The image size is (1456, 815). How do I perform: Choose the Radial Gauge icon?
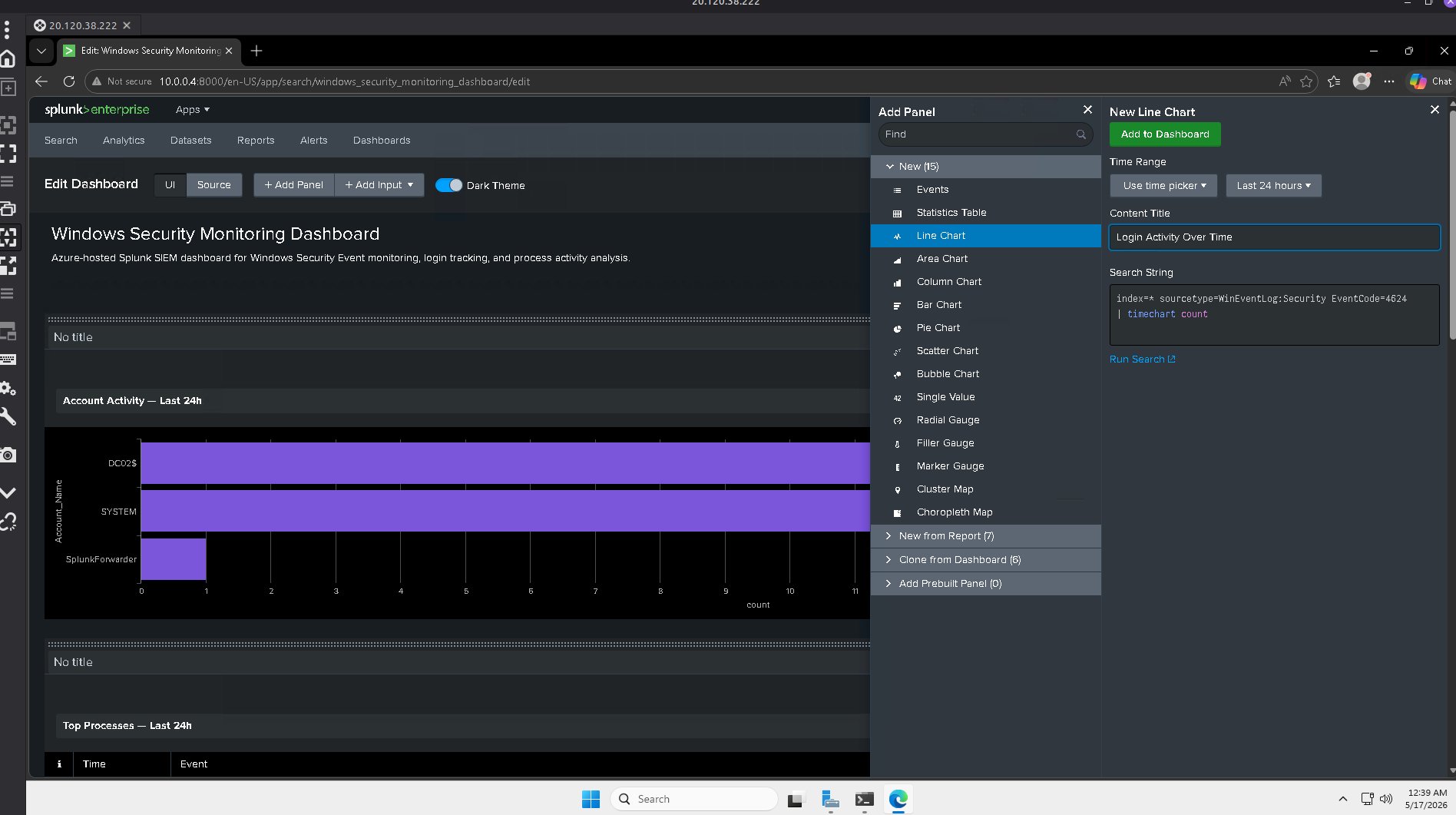(x=897, y=421)
